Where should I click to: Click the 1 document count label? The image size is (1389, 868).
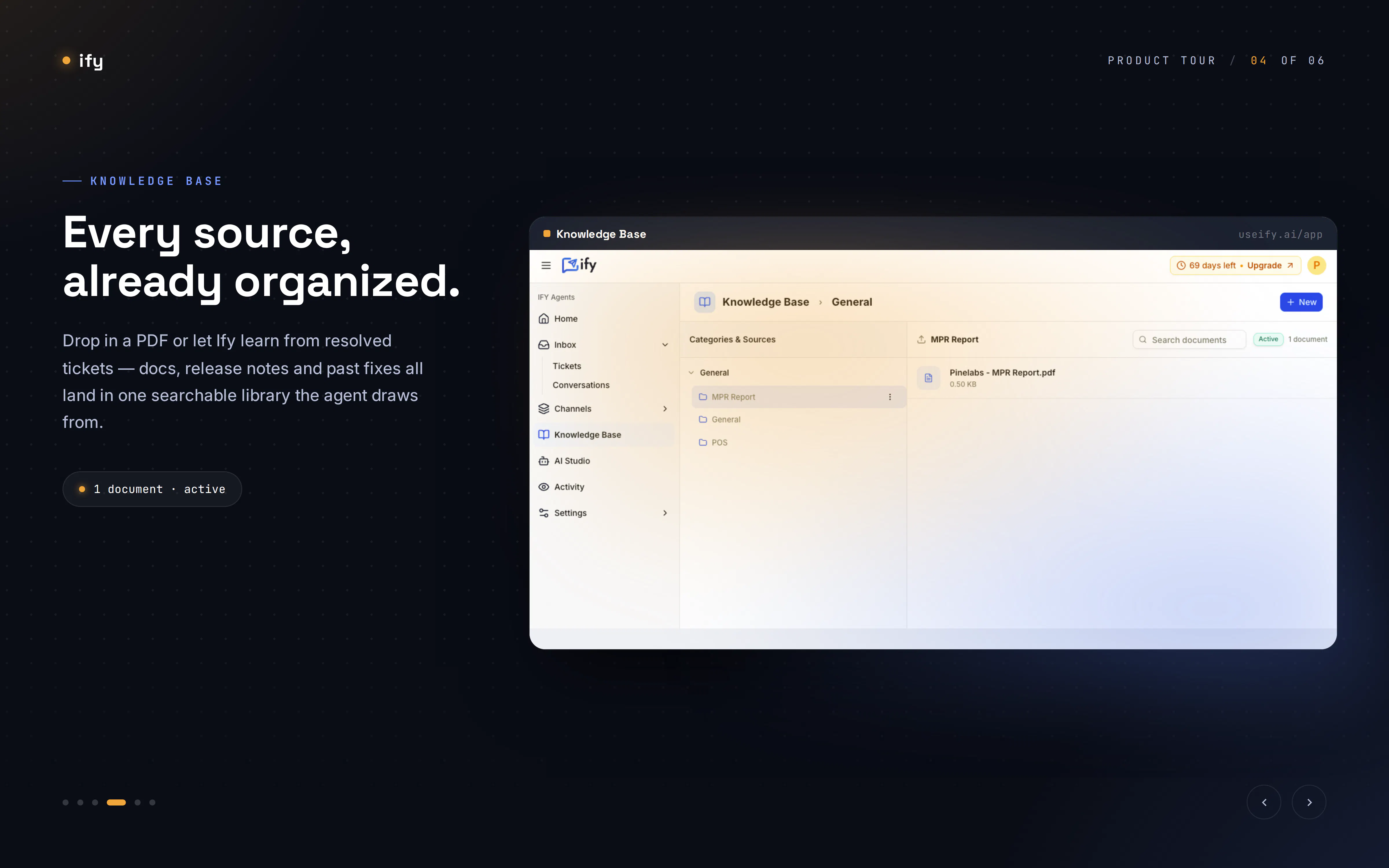[1307, 339]
